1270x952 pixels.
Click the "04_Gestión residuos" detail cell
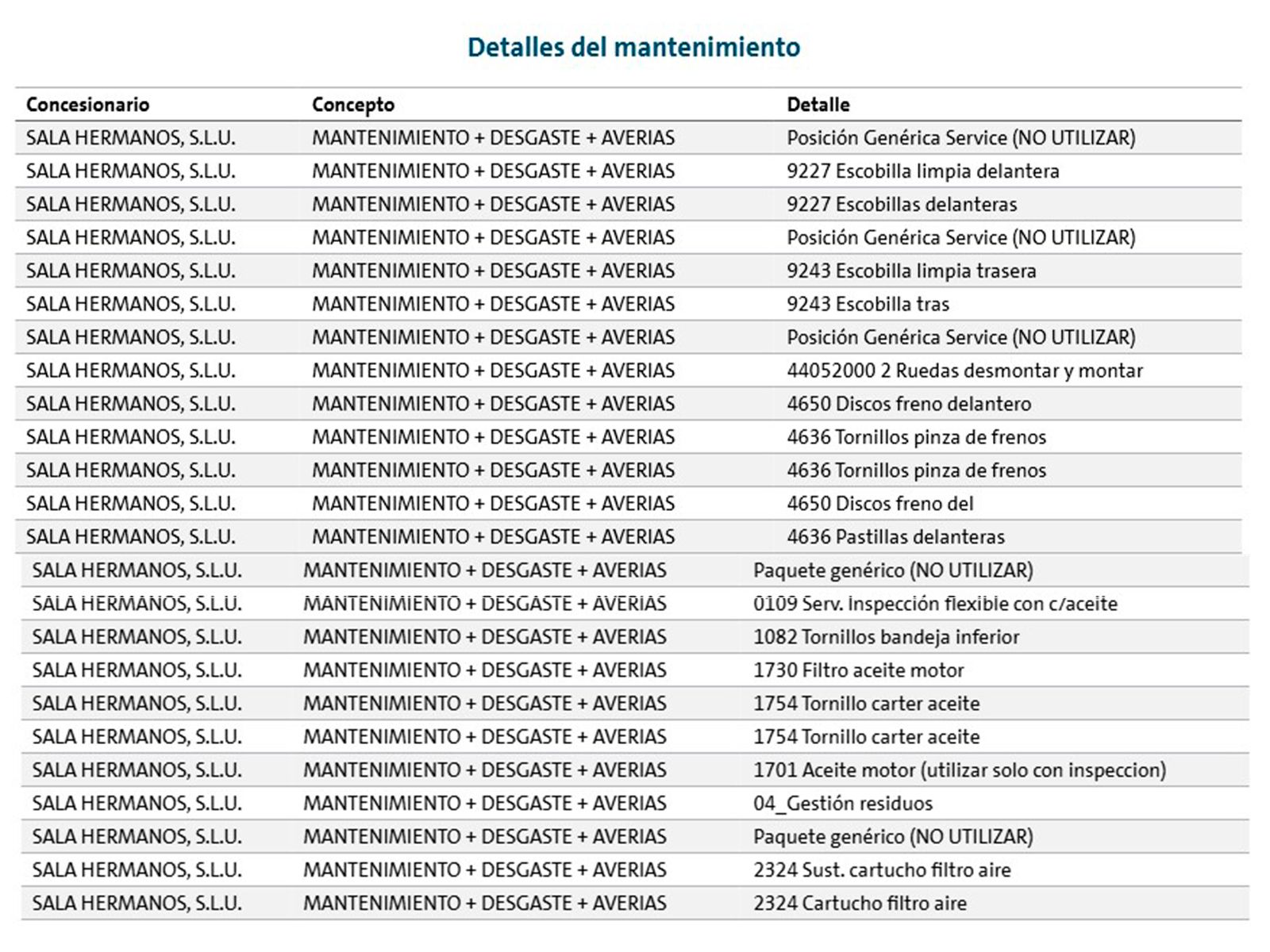tap(843, 804)
